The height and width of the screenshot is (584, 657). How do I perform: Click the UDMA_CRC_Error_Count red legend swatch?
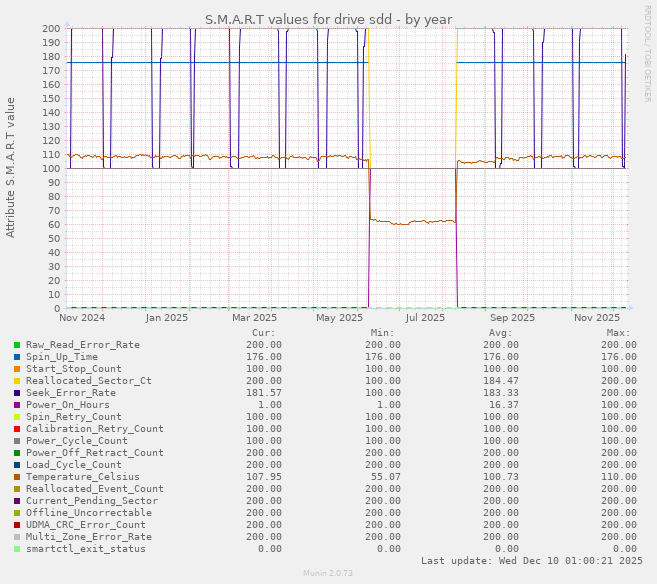click(x=17, y=525)
